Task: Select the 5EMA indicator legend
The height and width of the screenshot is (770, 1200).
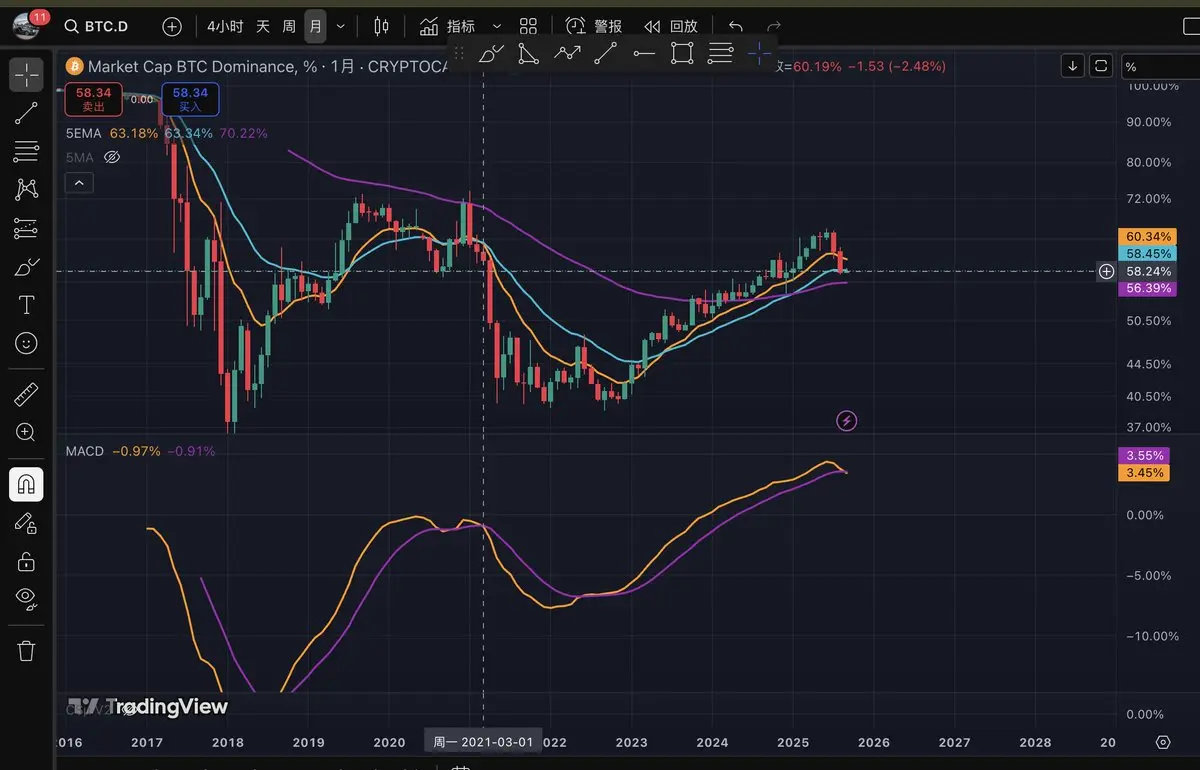Action: tap(83, 133)
